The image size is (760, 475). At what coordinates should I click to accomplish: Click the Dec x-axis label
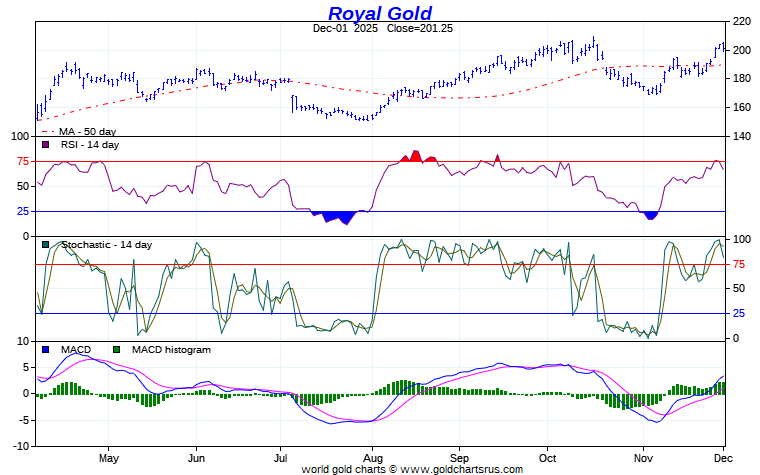(723, 458)
